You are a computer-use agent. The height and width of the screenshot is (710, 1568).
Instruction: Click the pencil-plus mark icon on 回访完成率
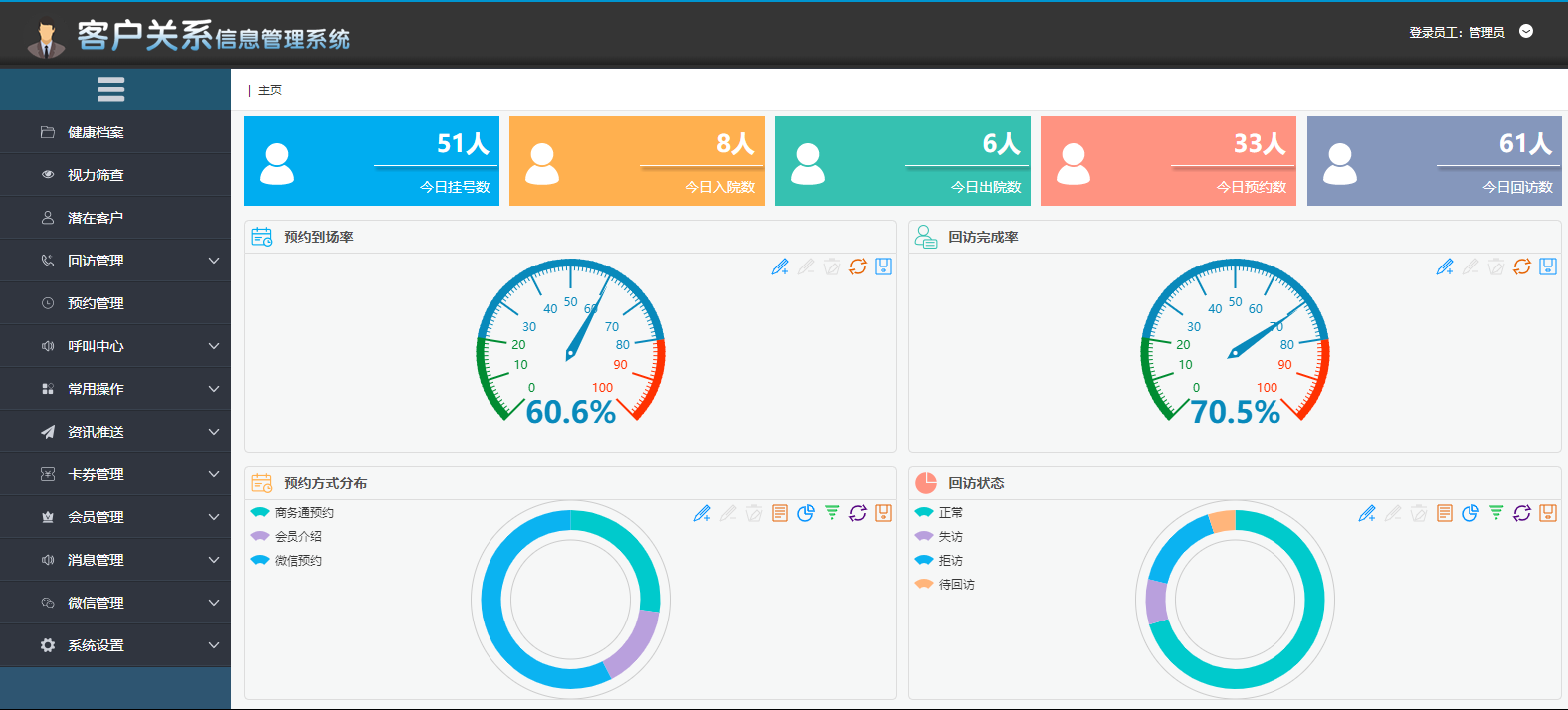click(1445, 266)
